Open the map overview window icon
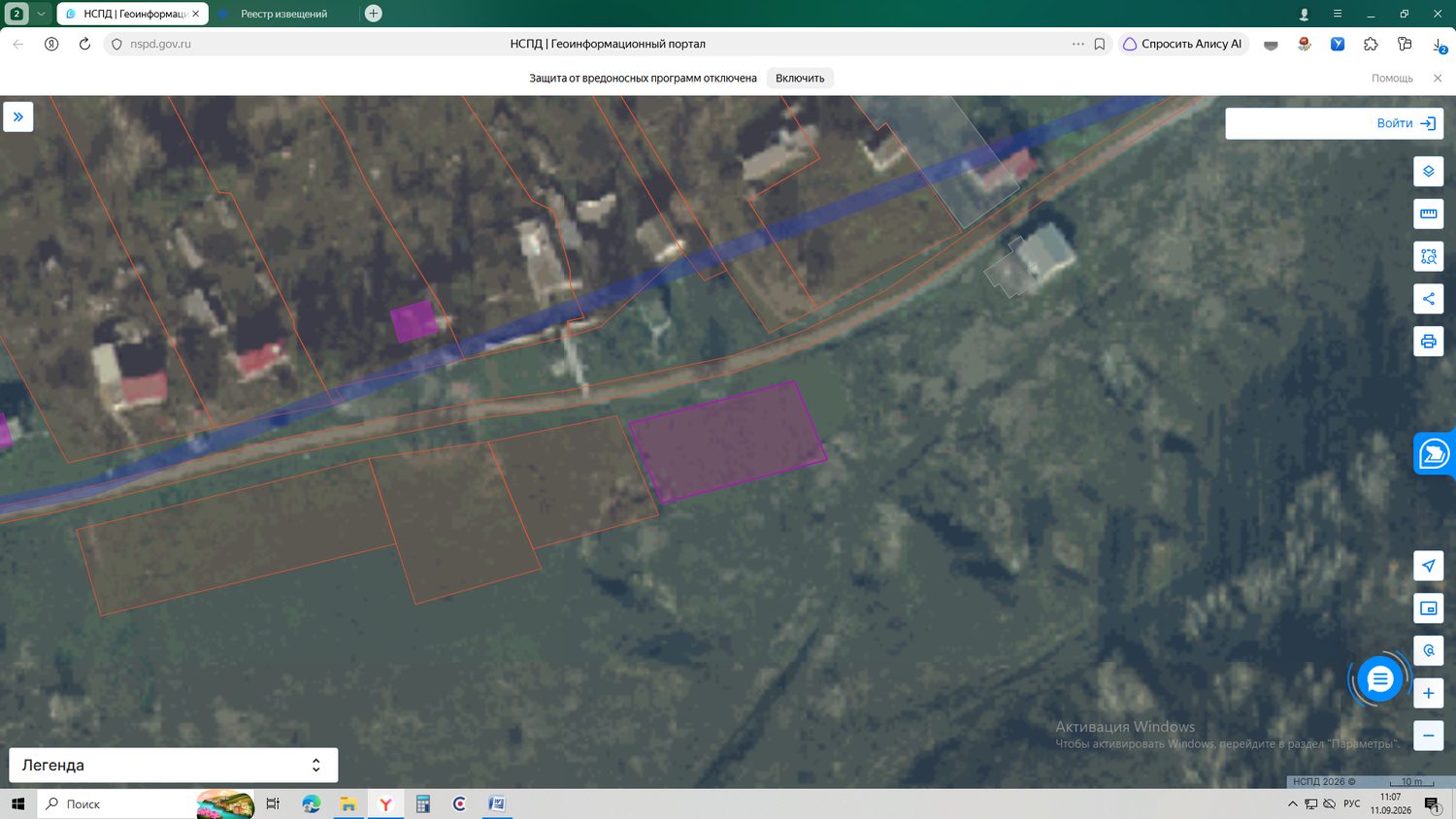The height and width of the screenshot is (819, 1456). [x=1428, y=608]
